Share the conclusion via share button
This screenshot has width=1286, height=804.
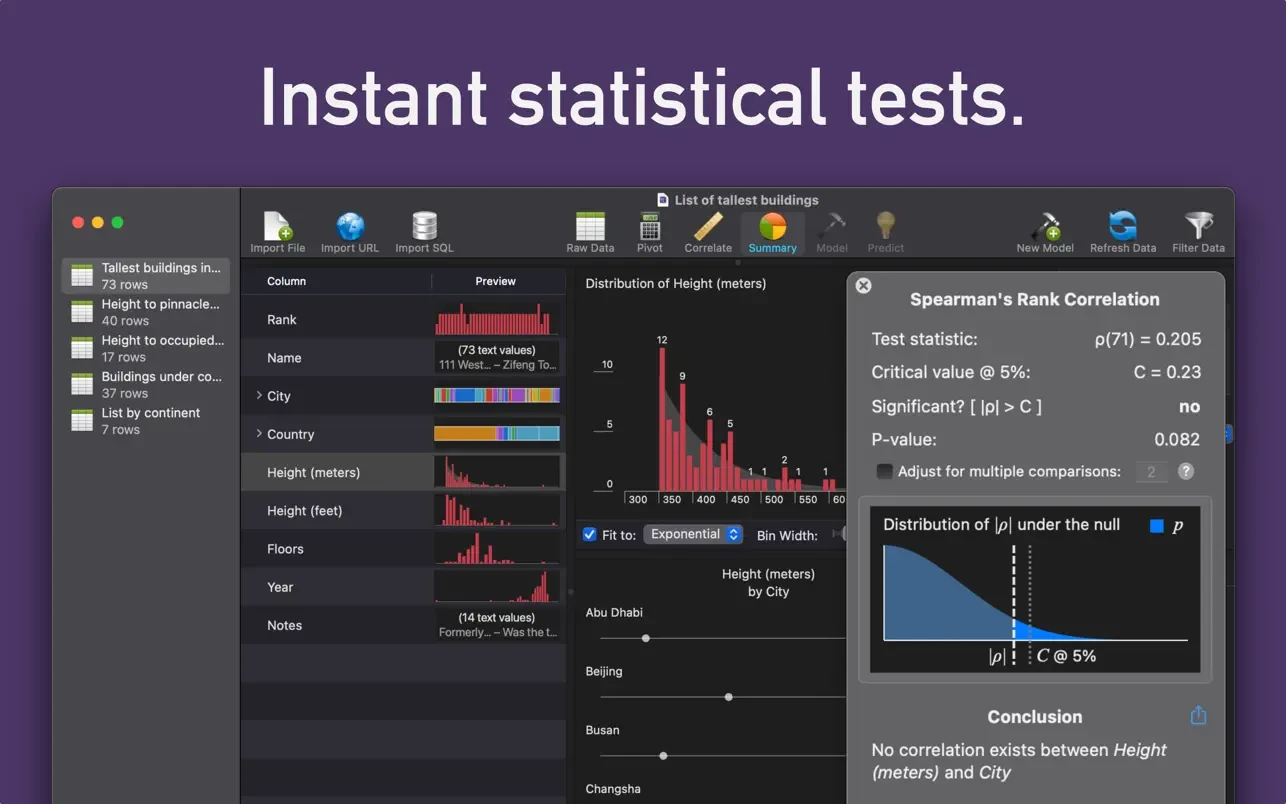1198,716
